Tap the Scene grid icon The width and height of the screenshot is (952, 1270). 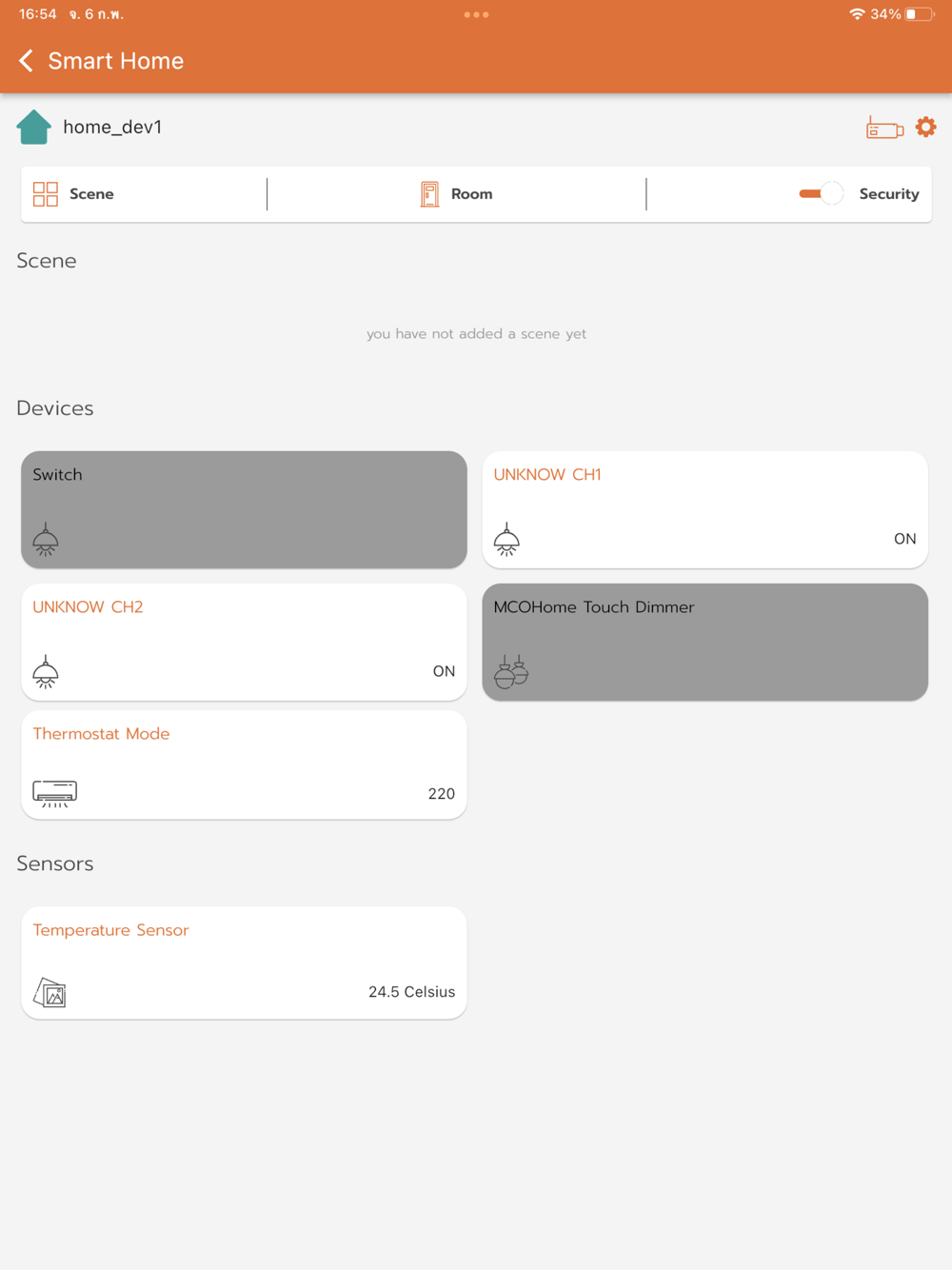46,194
